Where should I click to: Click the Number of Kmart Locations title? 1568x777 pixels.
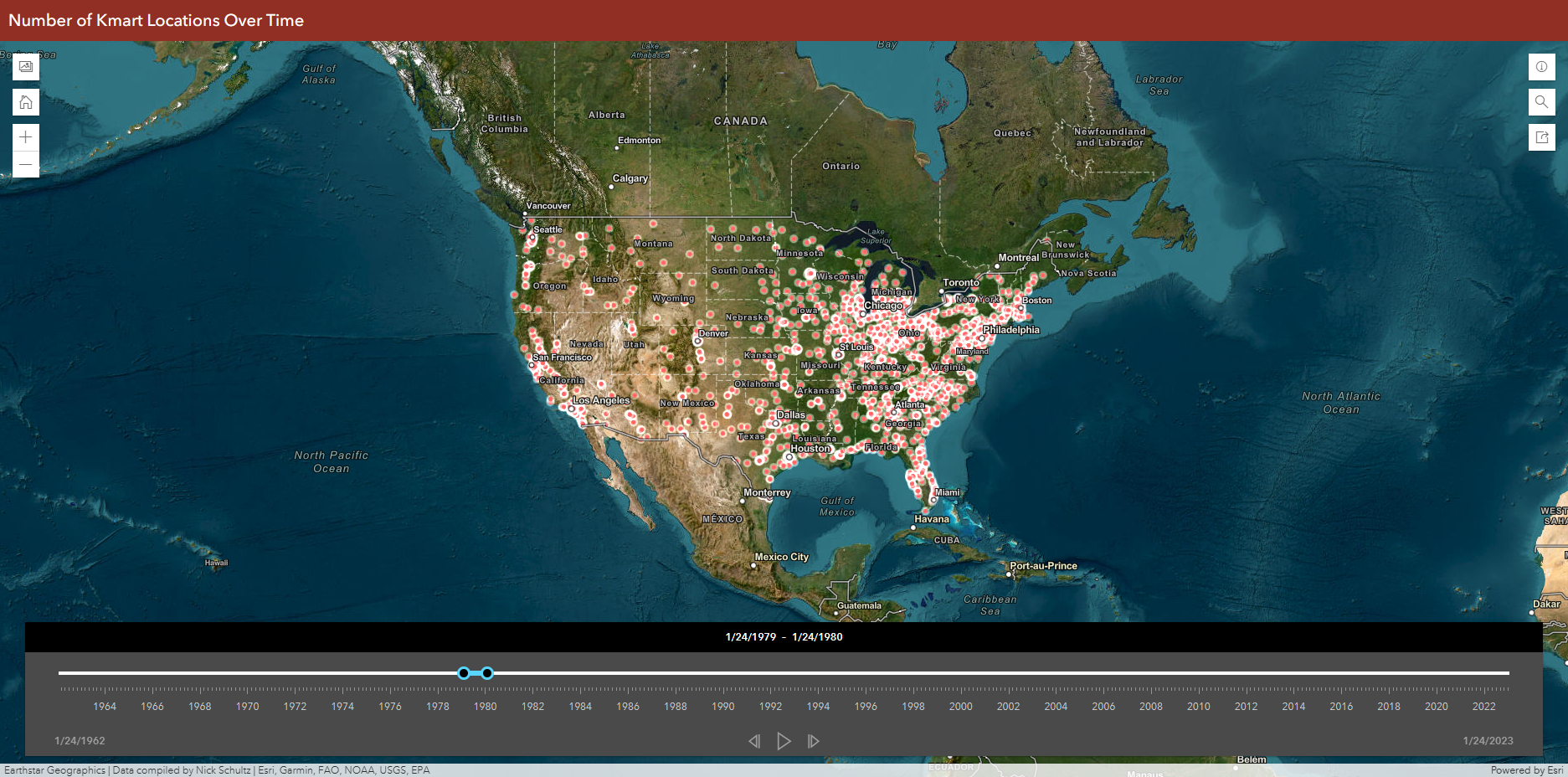(x=156, y=20)
